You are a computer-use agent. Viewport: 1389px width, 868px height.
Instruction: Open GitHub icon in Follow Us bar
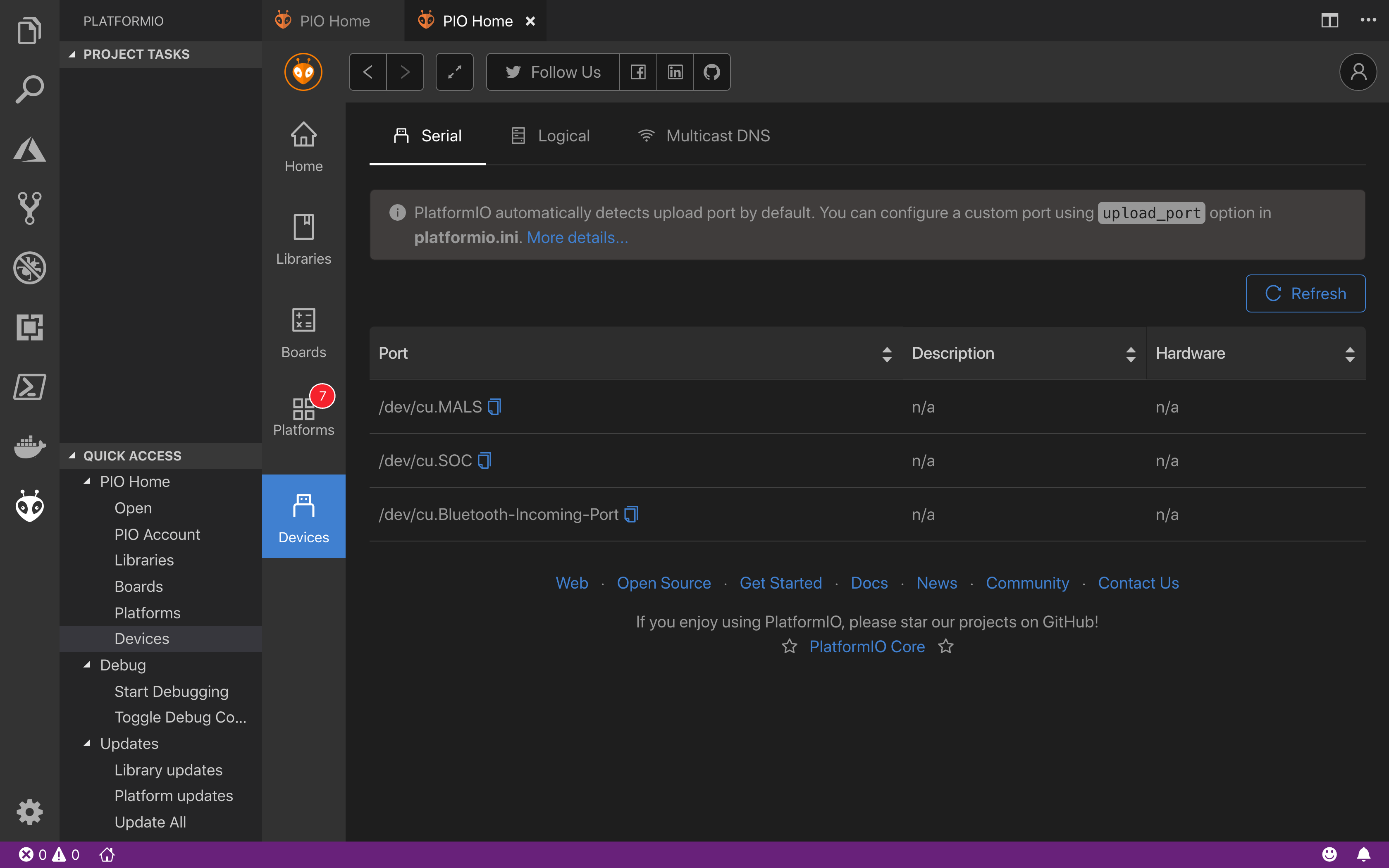712,72
